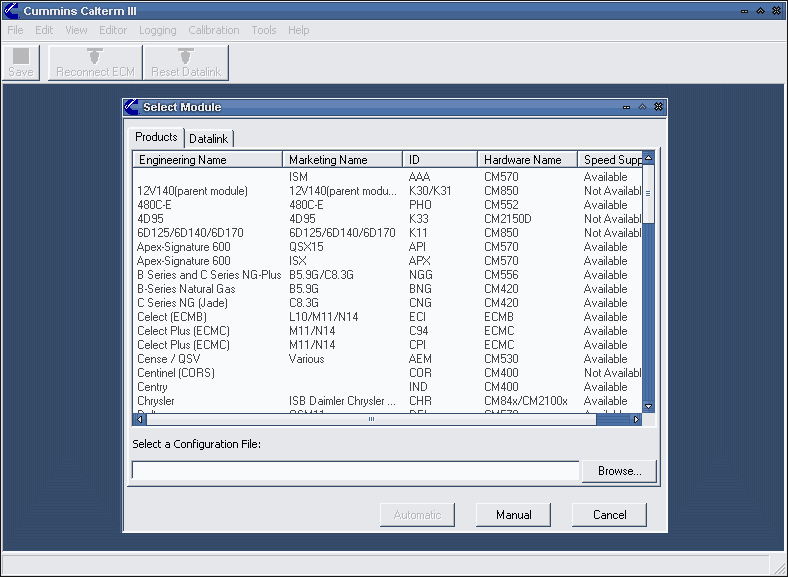Switch to the Datalink tab
This screenshot has width=788, height=577.
209,139
